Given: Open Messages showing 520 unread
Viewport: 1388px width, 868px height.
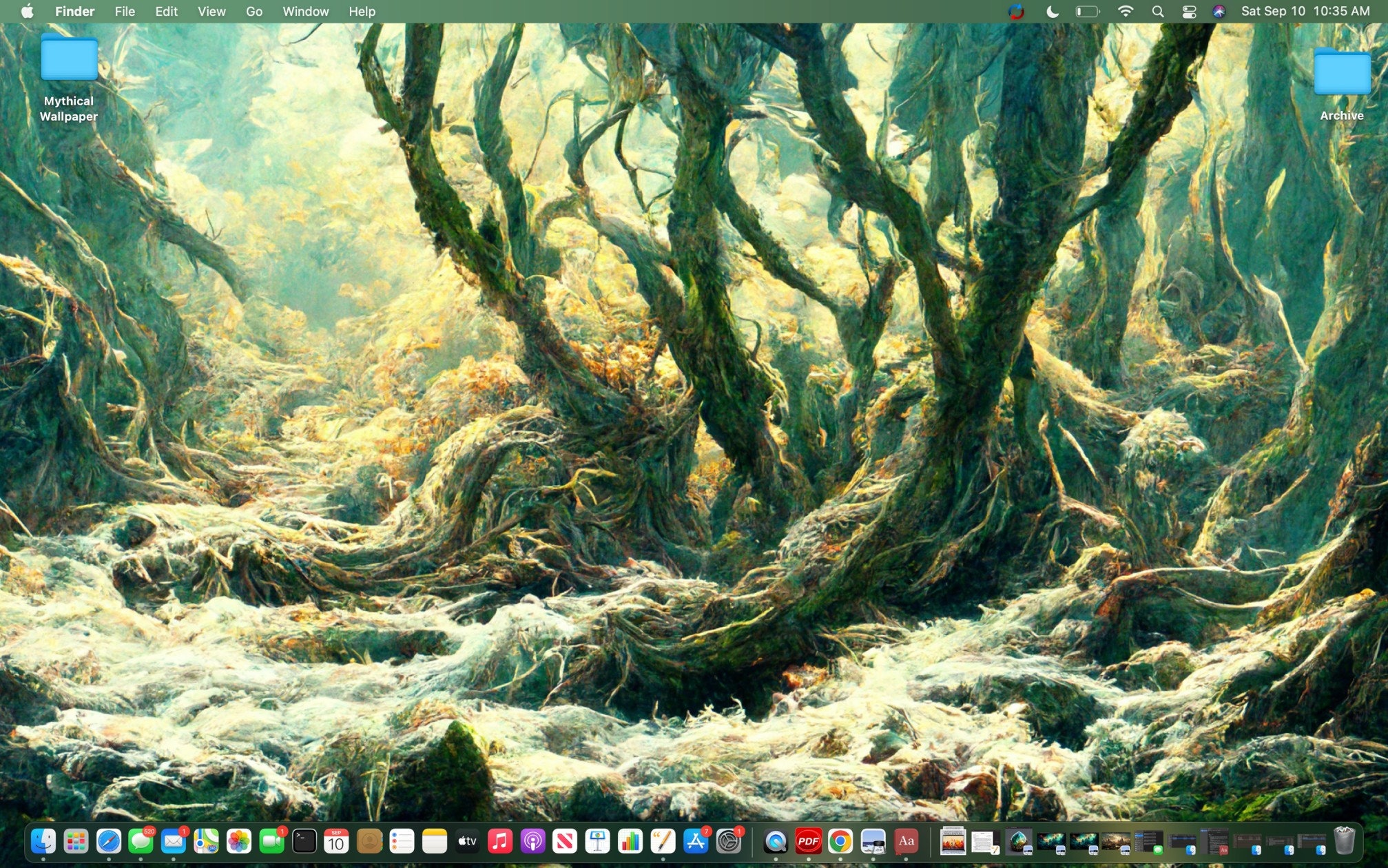Looking at the screenshot, I should click(141, 841).
